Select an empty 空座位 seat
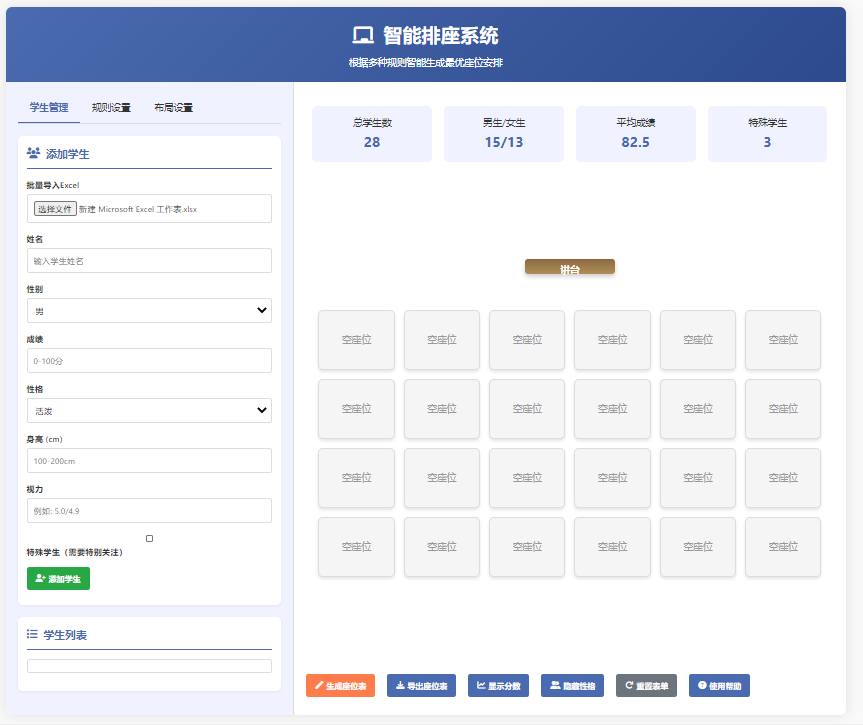863x725 pixels. (356, 340)
